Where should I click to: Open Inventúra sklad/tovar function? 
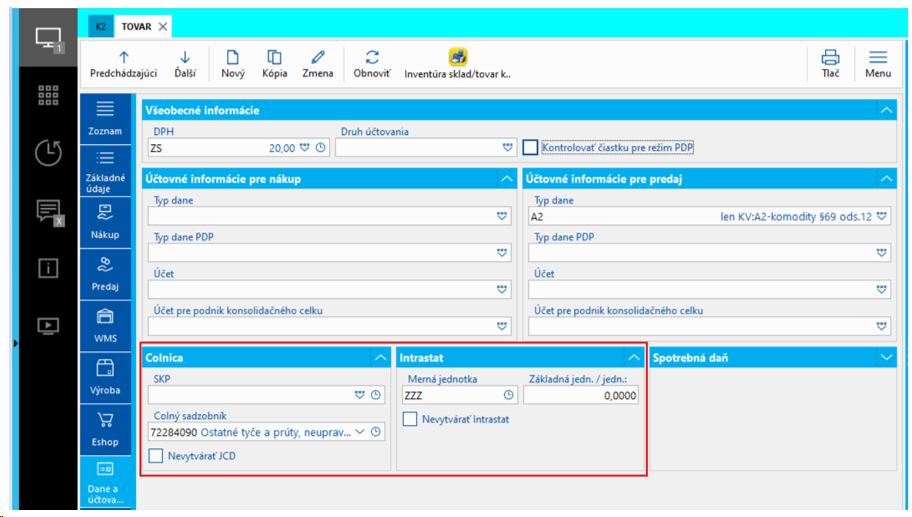click(458, 64)
